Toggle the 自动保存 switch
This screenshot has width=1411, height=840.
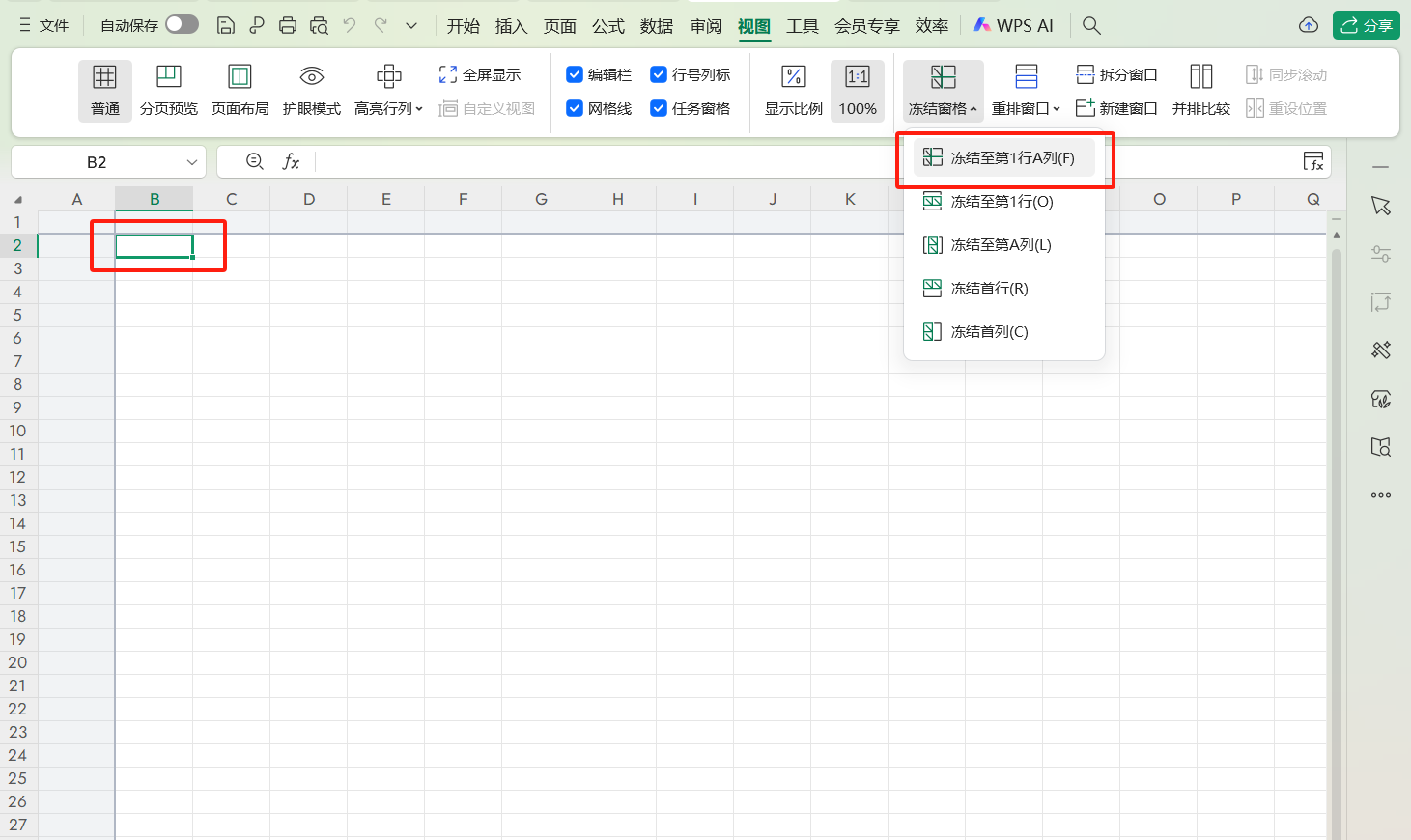(x=182, y=25)
